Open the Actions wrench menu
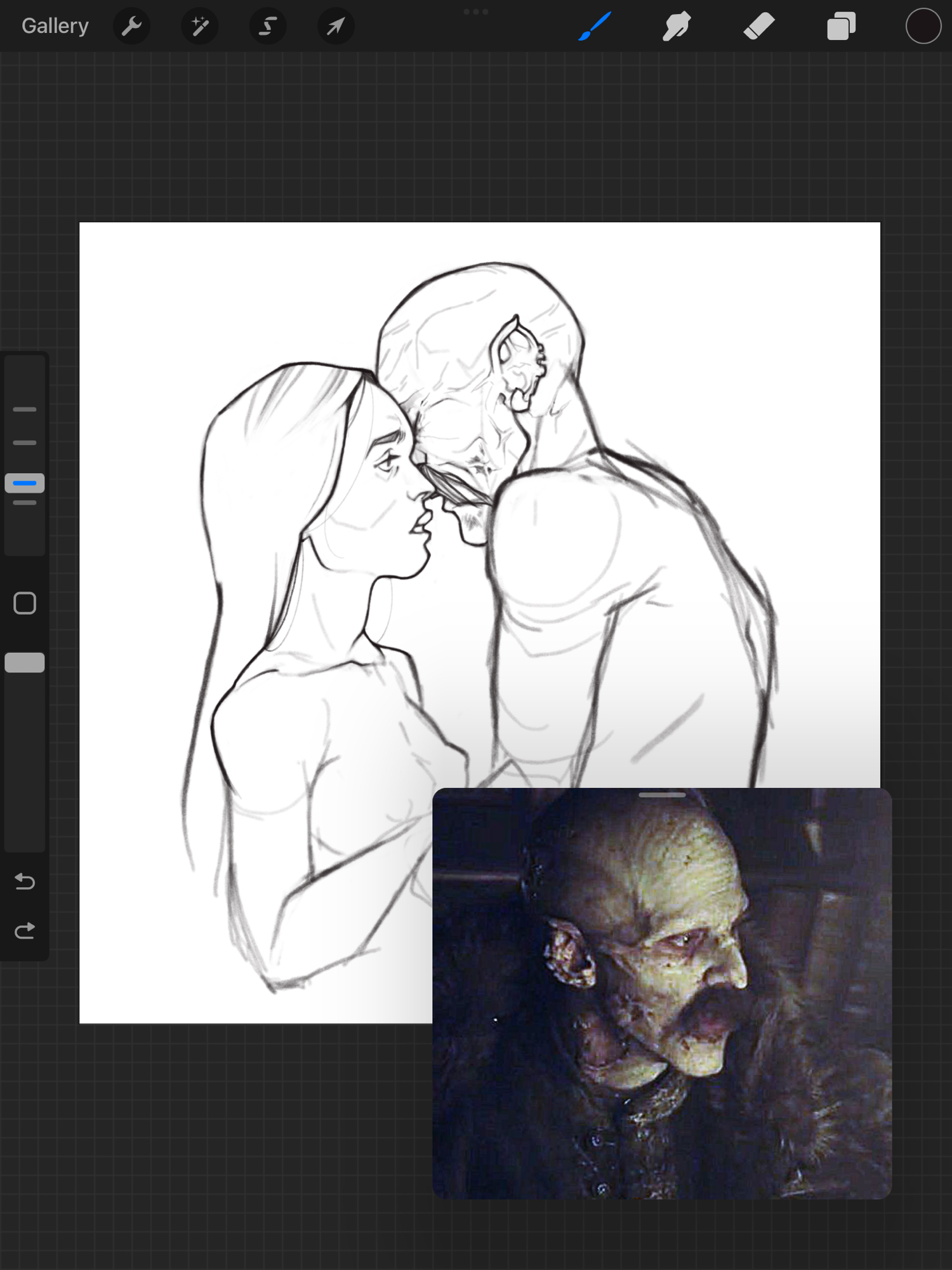This screenshot has height=1270, width=952. click(131, 26)
